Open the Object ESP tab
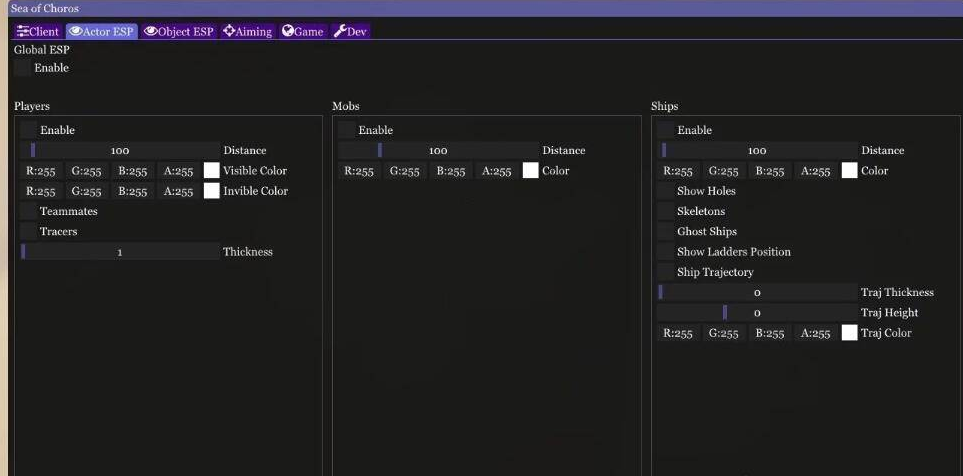 (x=179, y=31)
